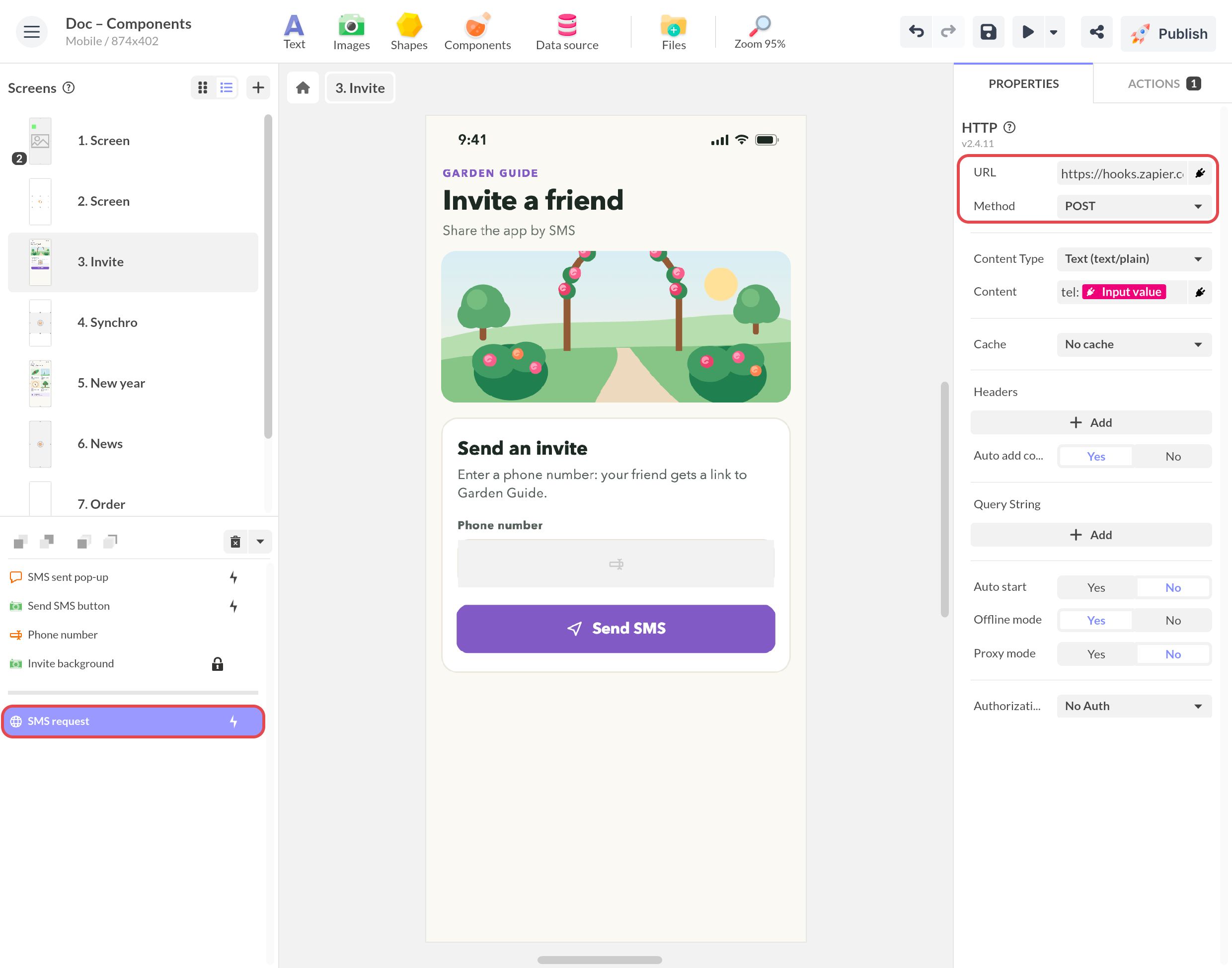The height and width of the screenshot is (968, 1232).
Task: Open the Authorization No Auth dropdown
Action: [x=1134, y=706]
